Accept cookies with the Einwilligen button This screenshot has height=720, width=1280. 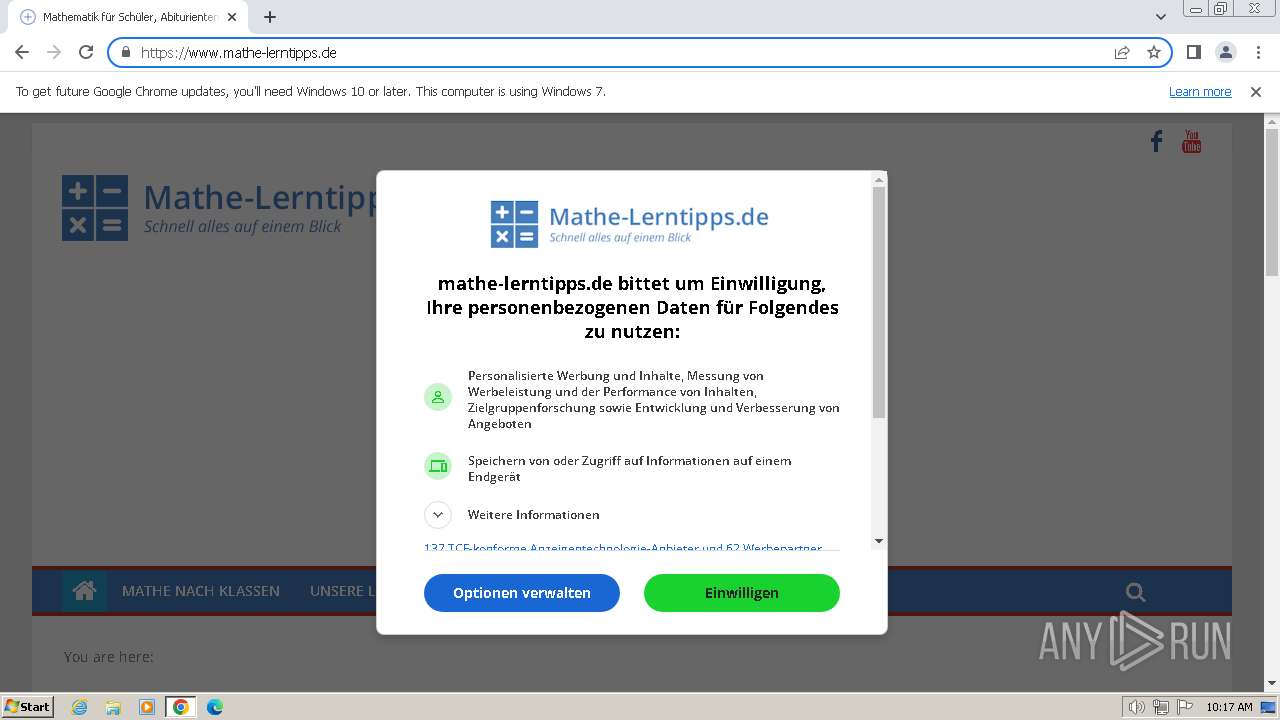[742, 593]
